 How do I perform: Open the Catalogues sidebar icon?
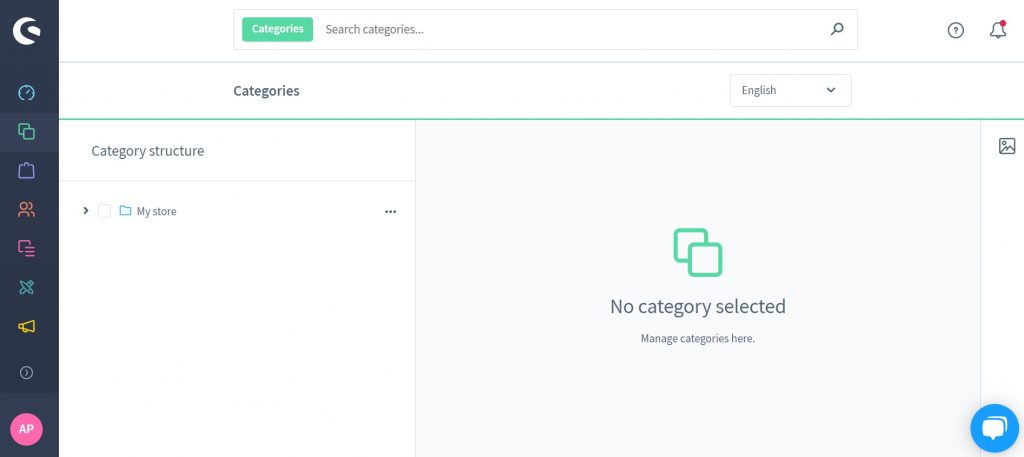(26, 131)
